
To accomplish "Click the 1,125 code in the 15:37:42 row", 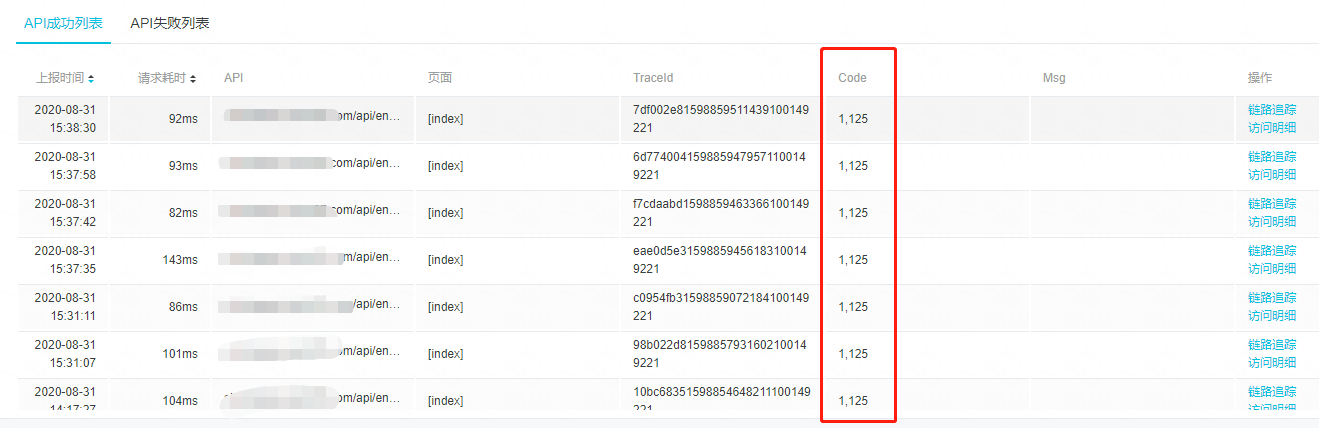I will point(853,213).
